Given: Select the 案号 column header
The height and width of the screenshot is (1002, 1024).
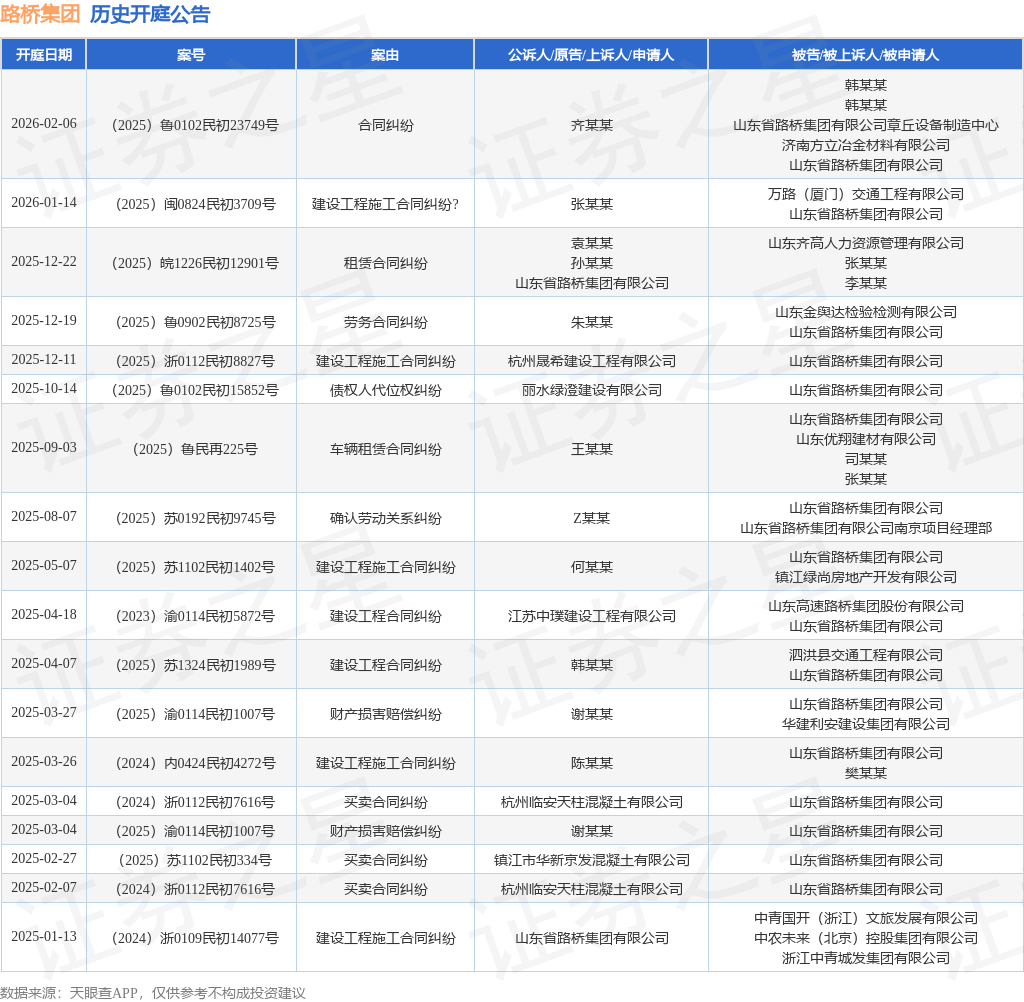Looking at the screenshot, I should pyautogui.click(x=191, y=55).
